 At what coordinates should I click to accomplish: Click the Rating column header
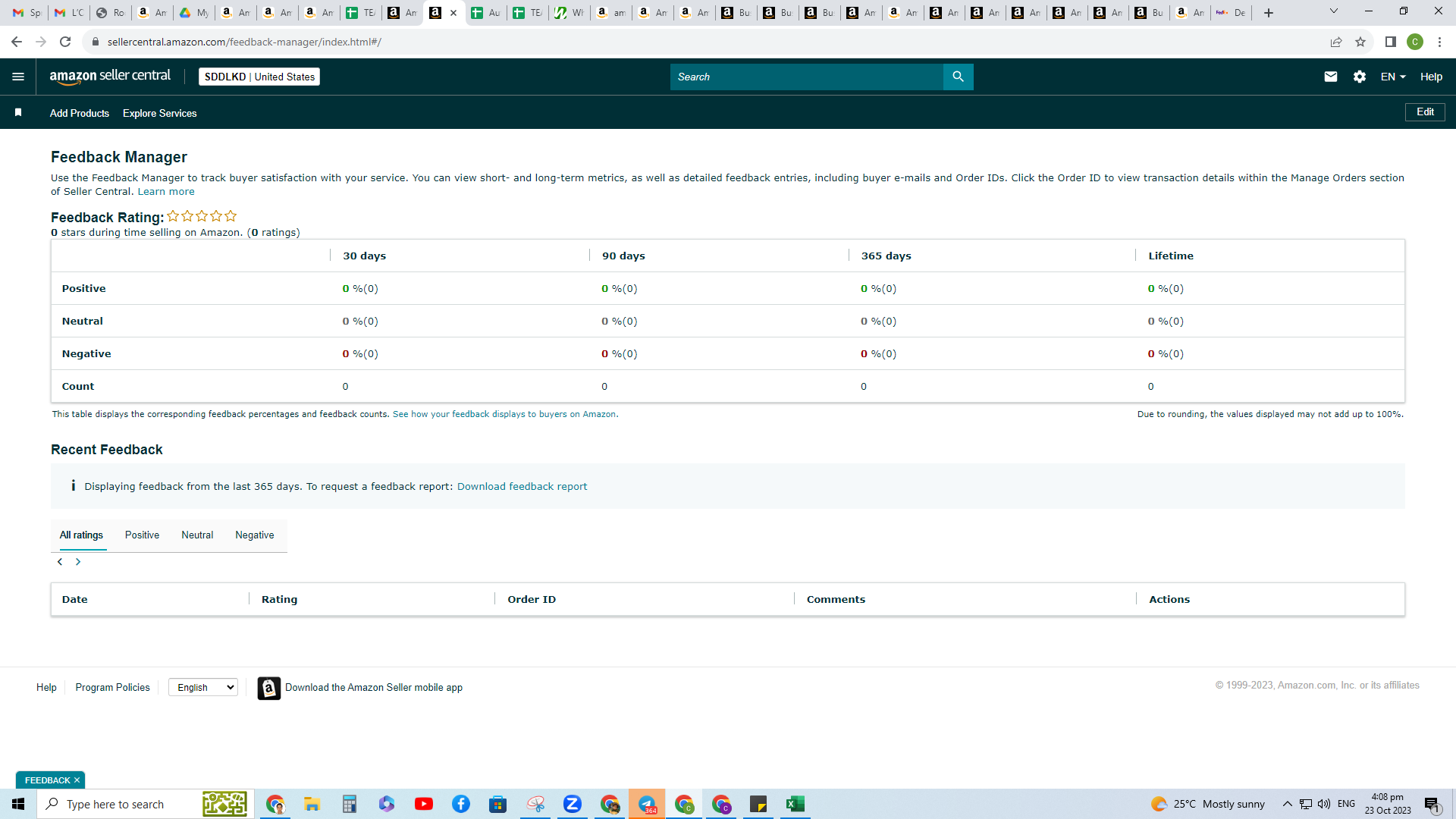[x=280, y=599]
